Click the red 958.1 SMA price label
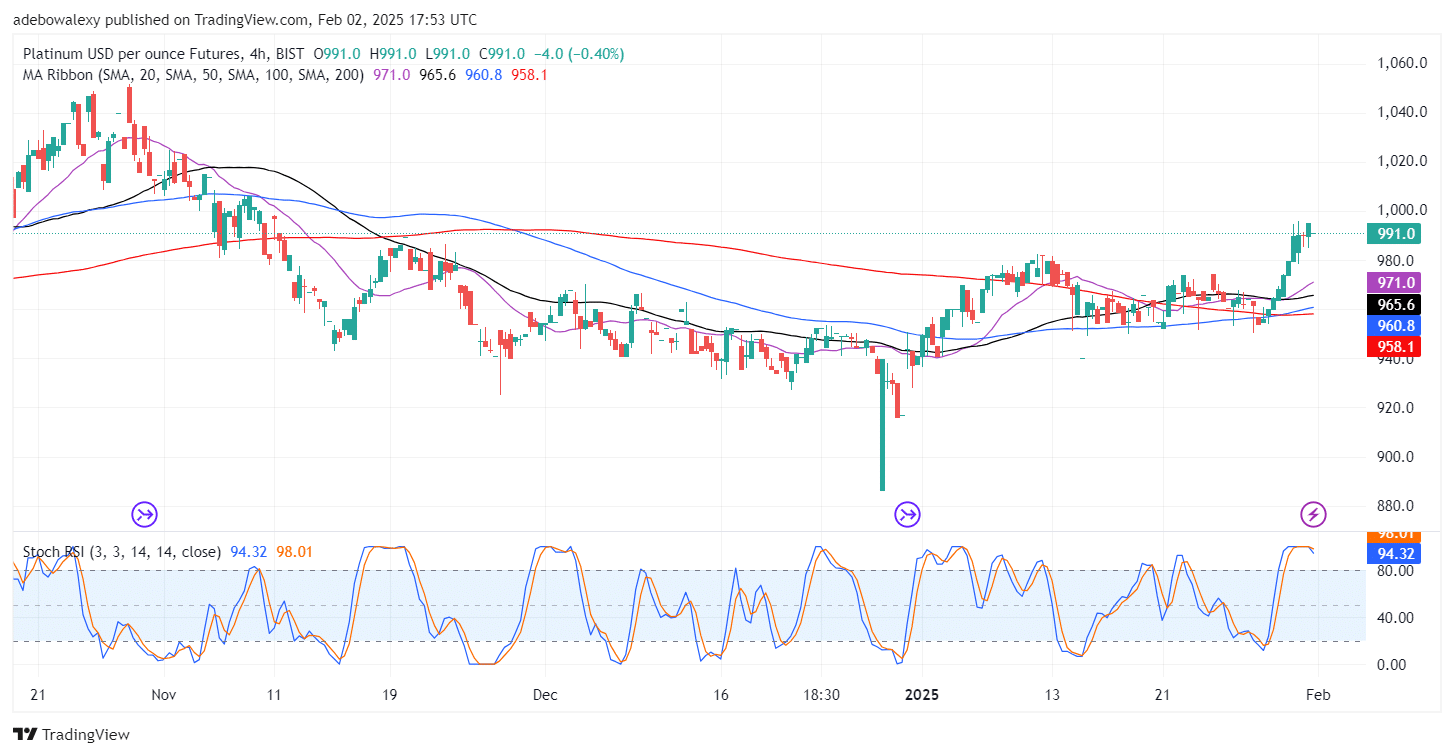Image resolution: width=1454 pixels, height=756 pixels. point(1396,346)
